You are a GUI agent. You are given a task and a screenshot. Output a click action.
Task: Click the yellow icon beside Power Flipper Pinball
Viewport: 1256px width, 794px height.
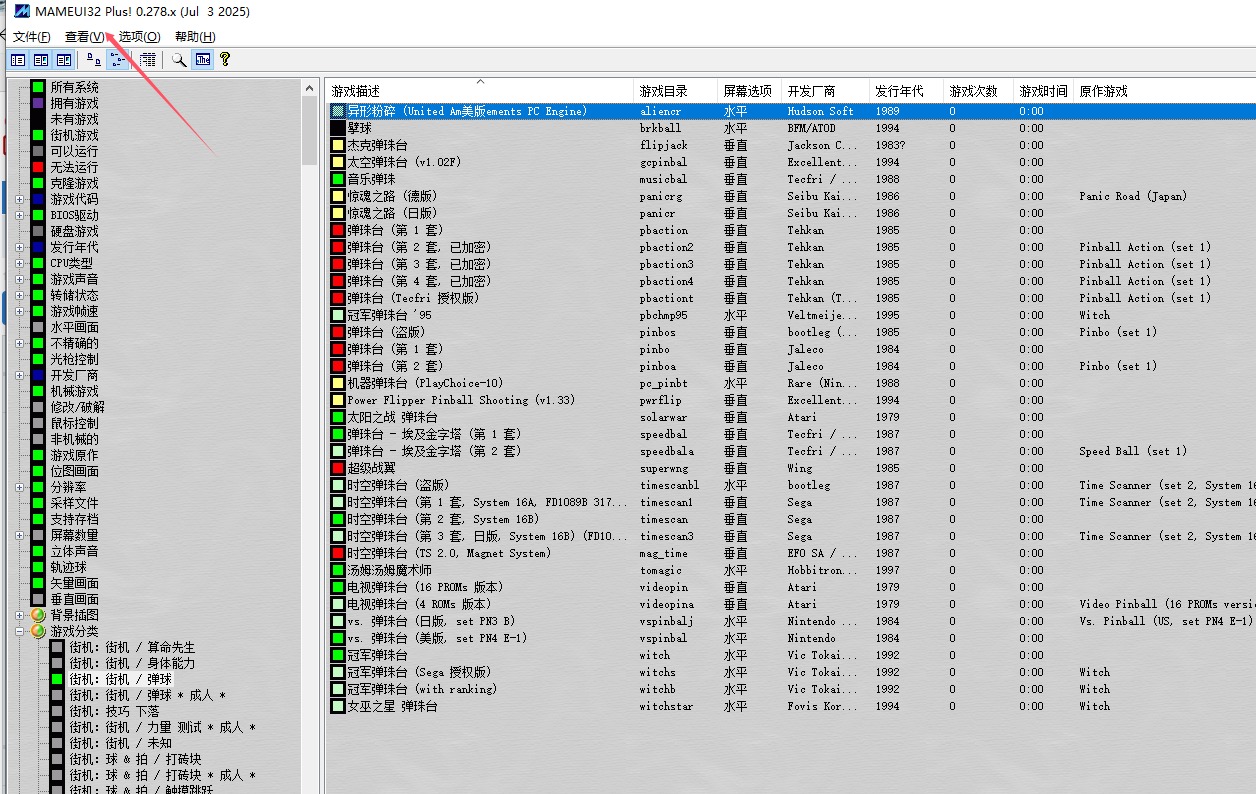pyautogui.click(x=338, y=400)
